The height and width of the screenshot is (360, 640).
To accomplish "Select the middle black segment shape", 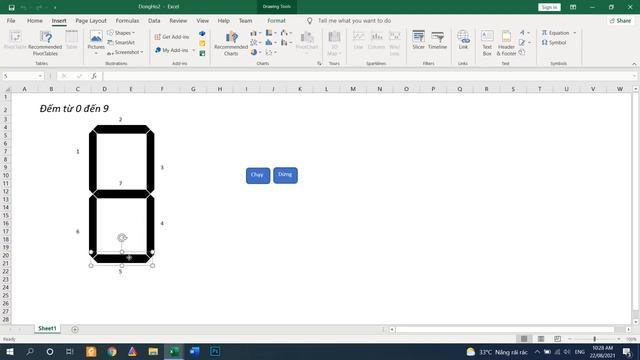I will [122, 194].
